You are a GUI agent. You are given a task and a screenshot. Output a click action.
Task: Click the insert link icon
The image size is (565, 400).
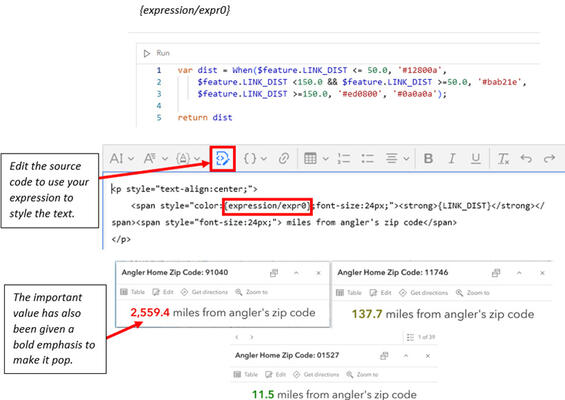pos(284,159)
